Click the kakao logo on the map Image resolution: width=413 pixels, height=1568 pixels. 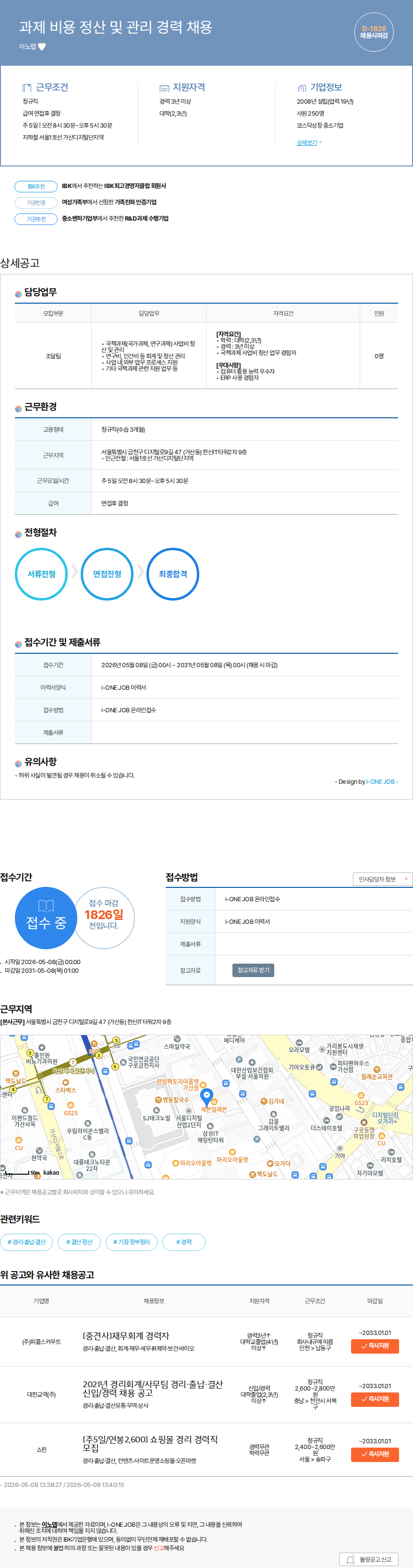coord(51,1172)
